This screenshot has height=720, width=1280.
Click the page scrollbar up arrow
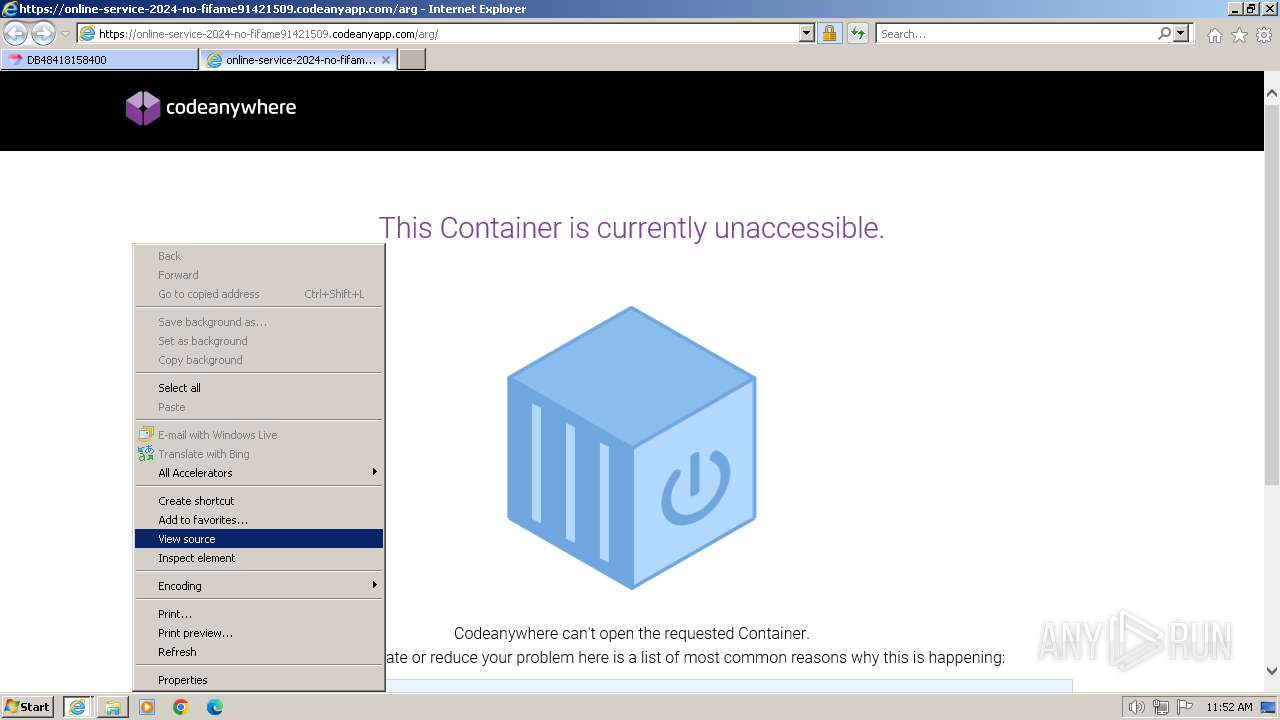[x=1272, y=94]
